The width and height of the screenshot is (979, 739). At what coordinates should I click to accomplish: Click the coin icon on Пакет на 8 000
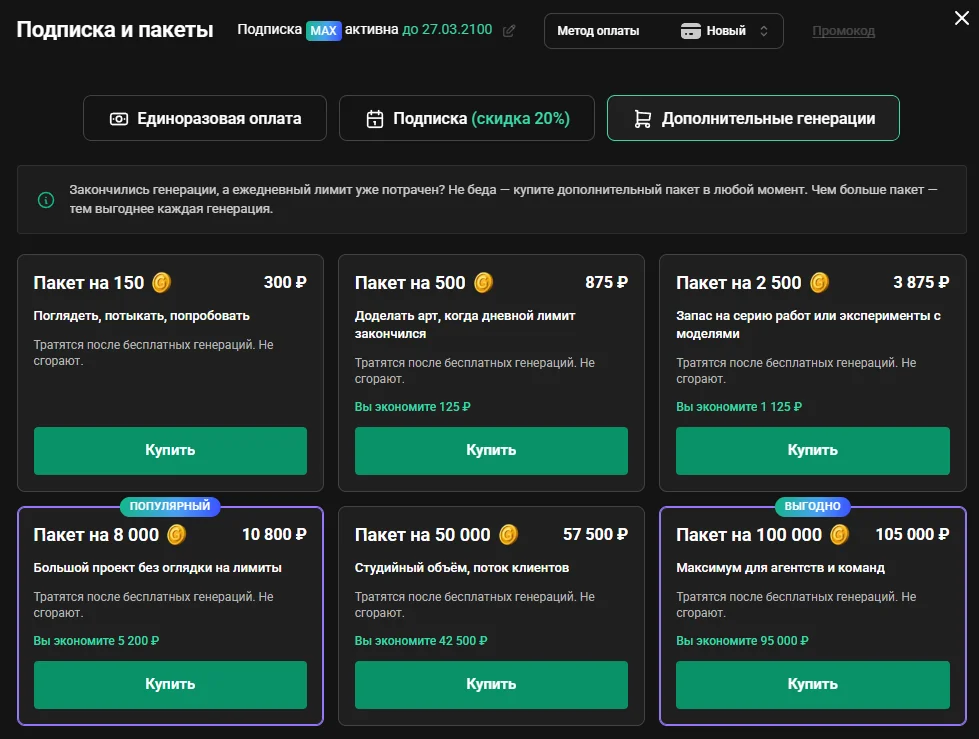click(177, 535)
